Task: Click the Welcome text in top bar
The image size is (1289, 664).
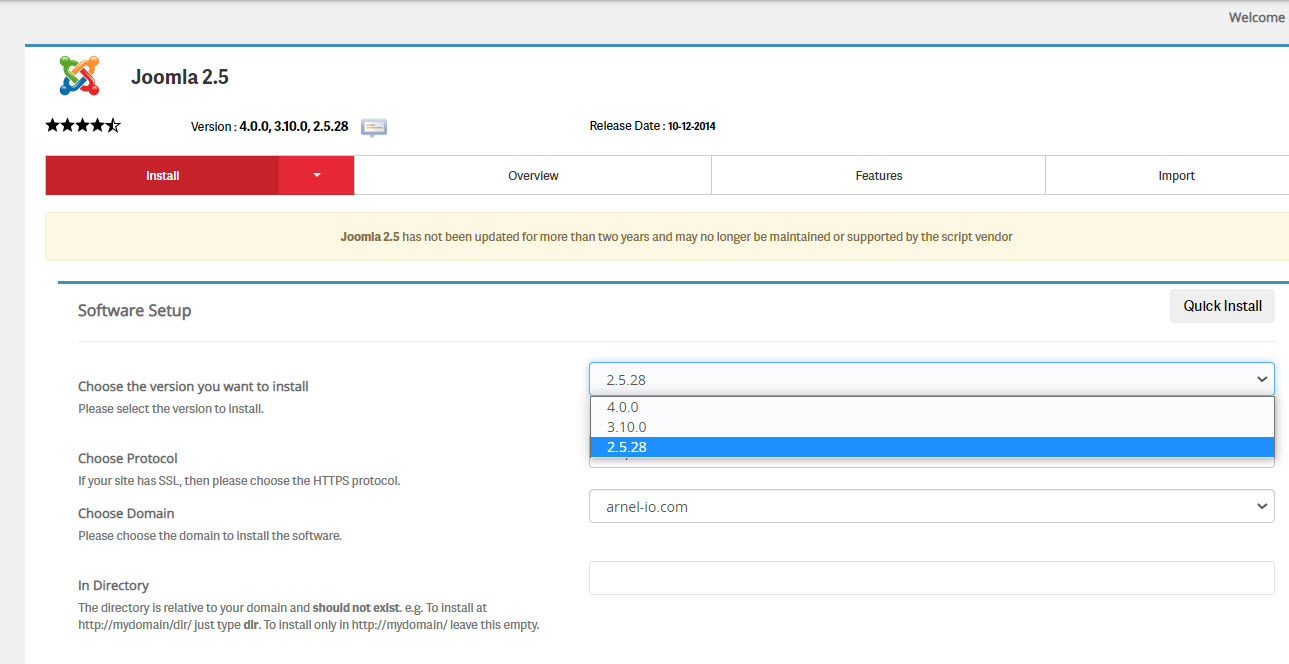Action: pyautogui.click(x=1256, y=17)
